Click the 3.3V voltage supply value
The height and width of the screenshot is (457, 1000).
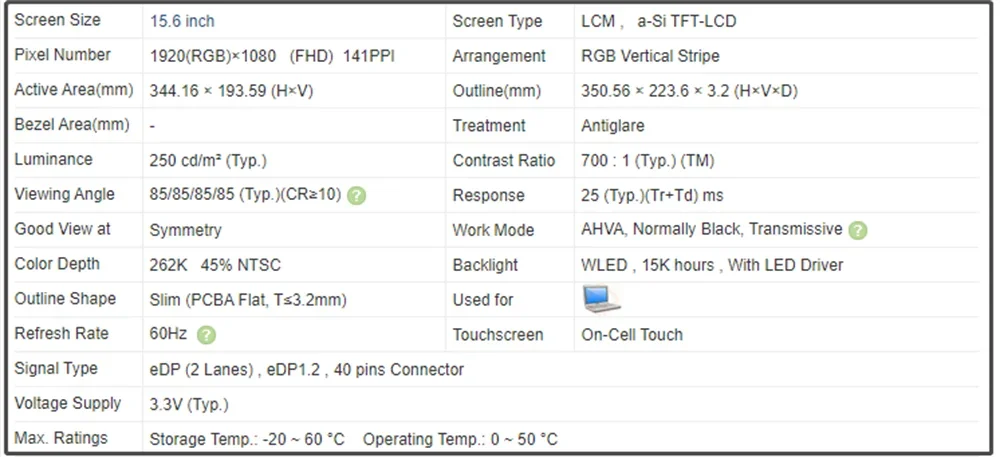(189, 404)
